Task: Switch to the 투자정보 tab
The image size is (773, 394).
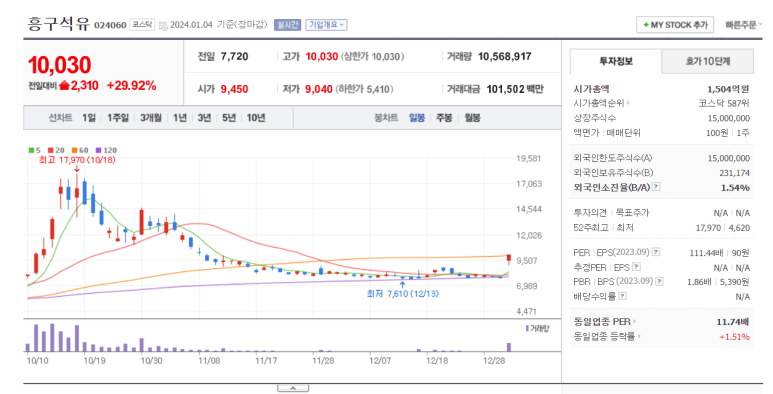Action: point(615,61)
